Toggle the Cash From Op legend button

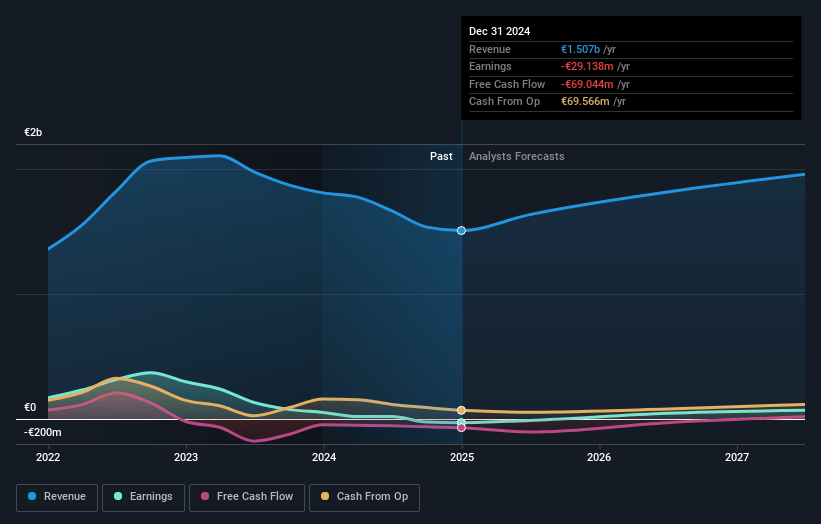[x=364, y=497]
